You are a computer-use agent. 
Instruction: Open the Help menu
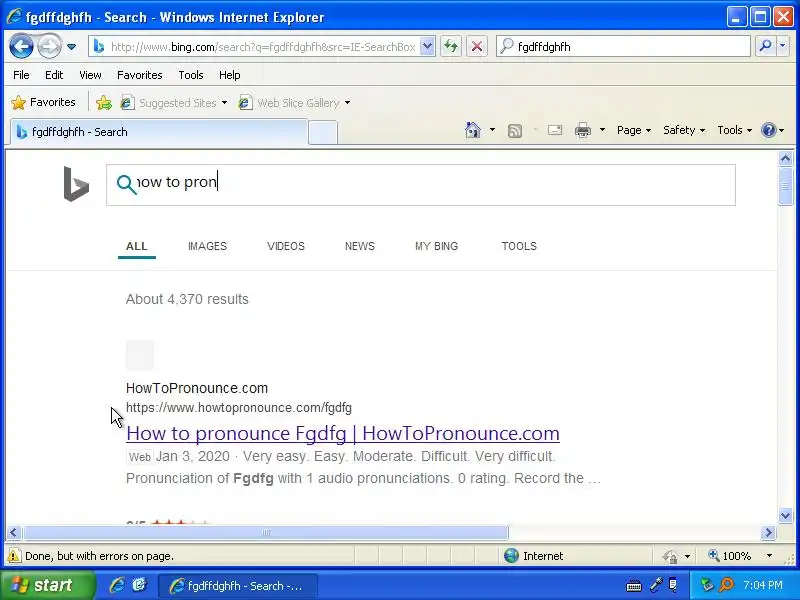point(230,75)
